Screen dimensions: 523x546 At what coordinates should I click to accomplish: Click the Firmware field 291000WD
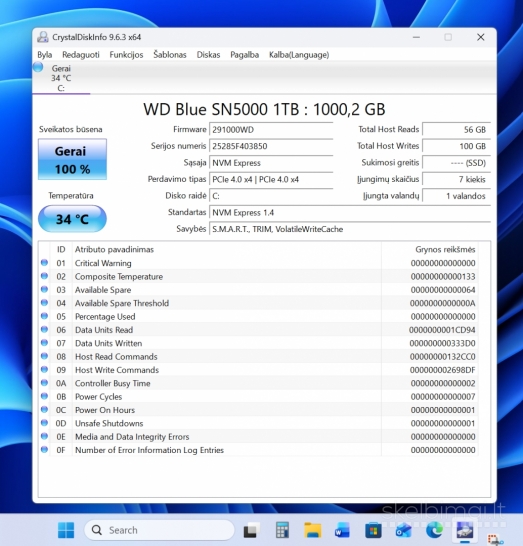click(271, 130)
